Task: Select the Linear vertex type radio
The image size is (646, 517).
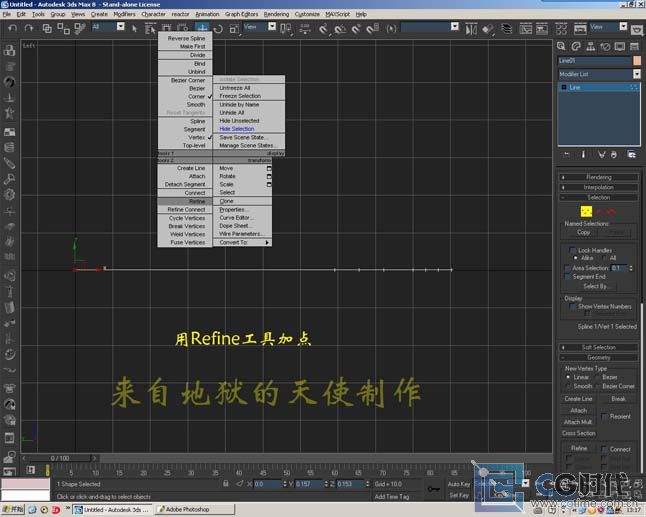Action: pos(568,377)
